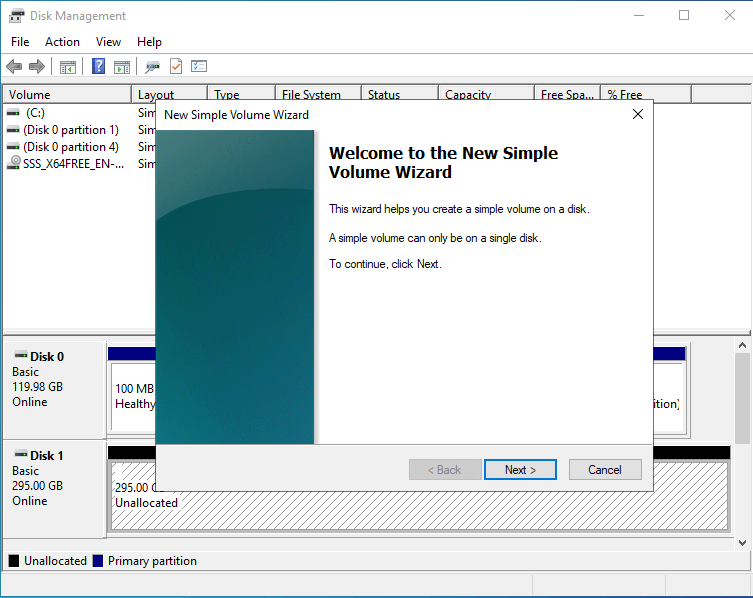Viewport: 753px width, 598px height.
Task: Click the scroll down arrow in disk pane
Action: (x=742, y=543)
